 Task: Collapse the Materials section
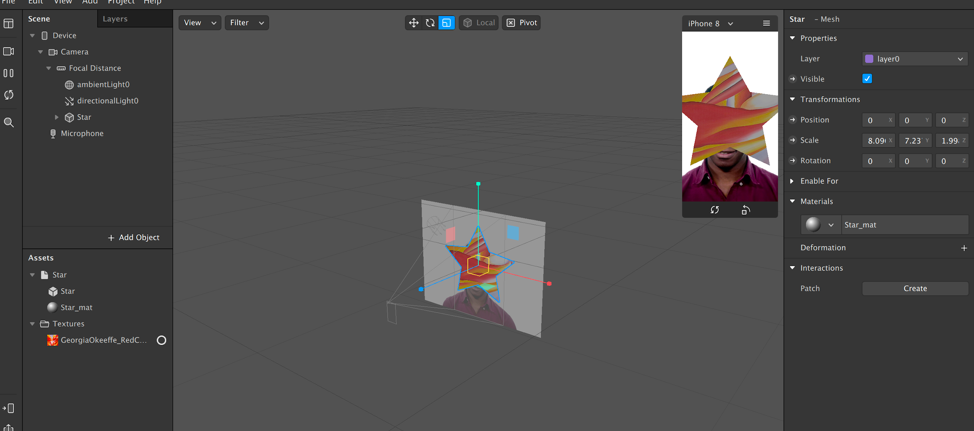click(792, 202)
